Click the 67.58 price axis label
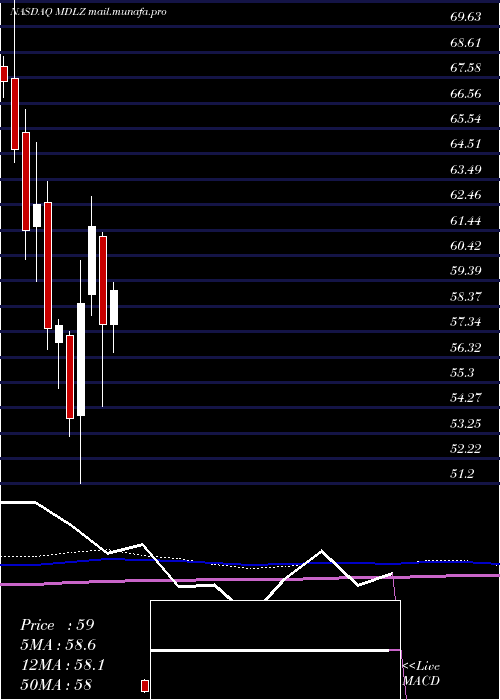This screenshot has height=700, width=500. (466, 68)
